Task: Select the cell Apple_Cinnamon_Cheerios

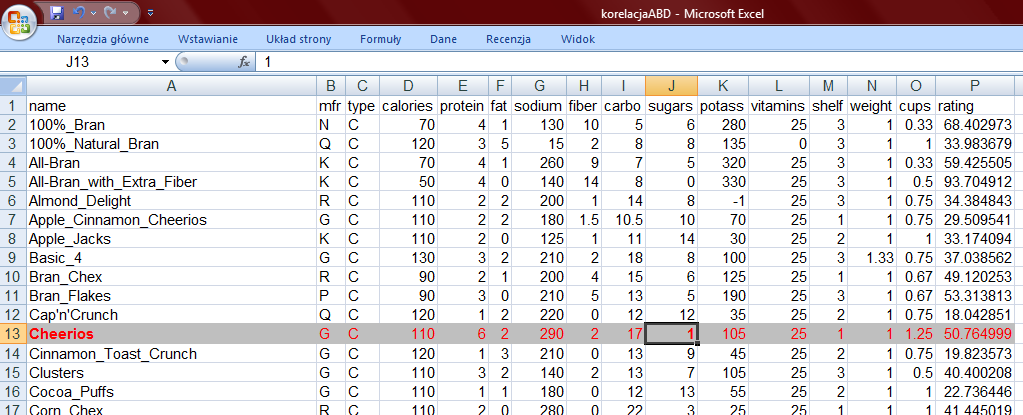Action: (x=172, y=220)
